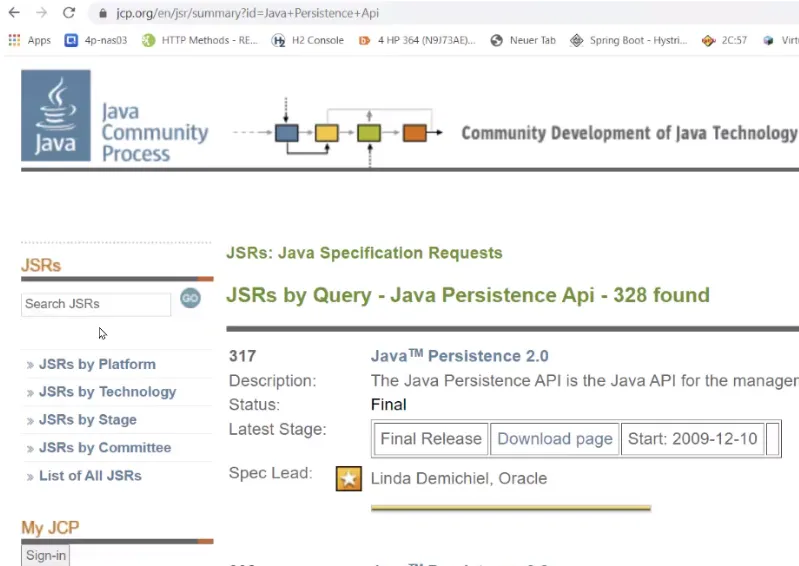799x566 pixels.
Task: Click the Java Community Process title text
Action: coord(154,132)
